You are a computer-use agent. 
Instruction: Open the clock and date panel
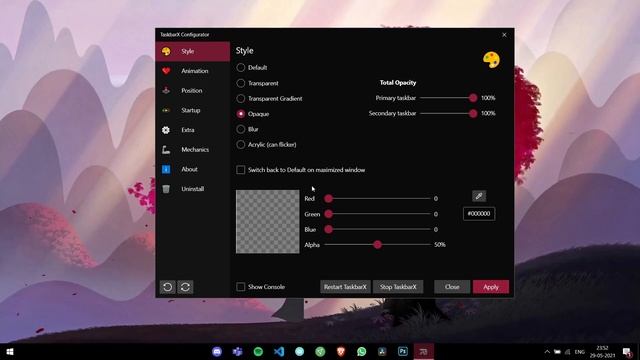pyautogui.click(x=602, y=351)
